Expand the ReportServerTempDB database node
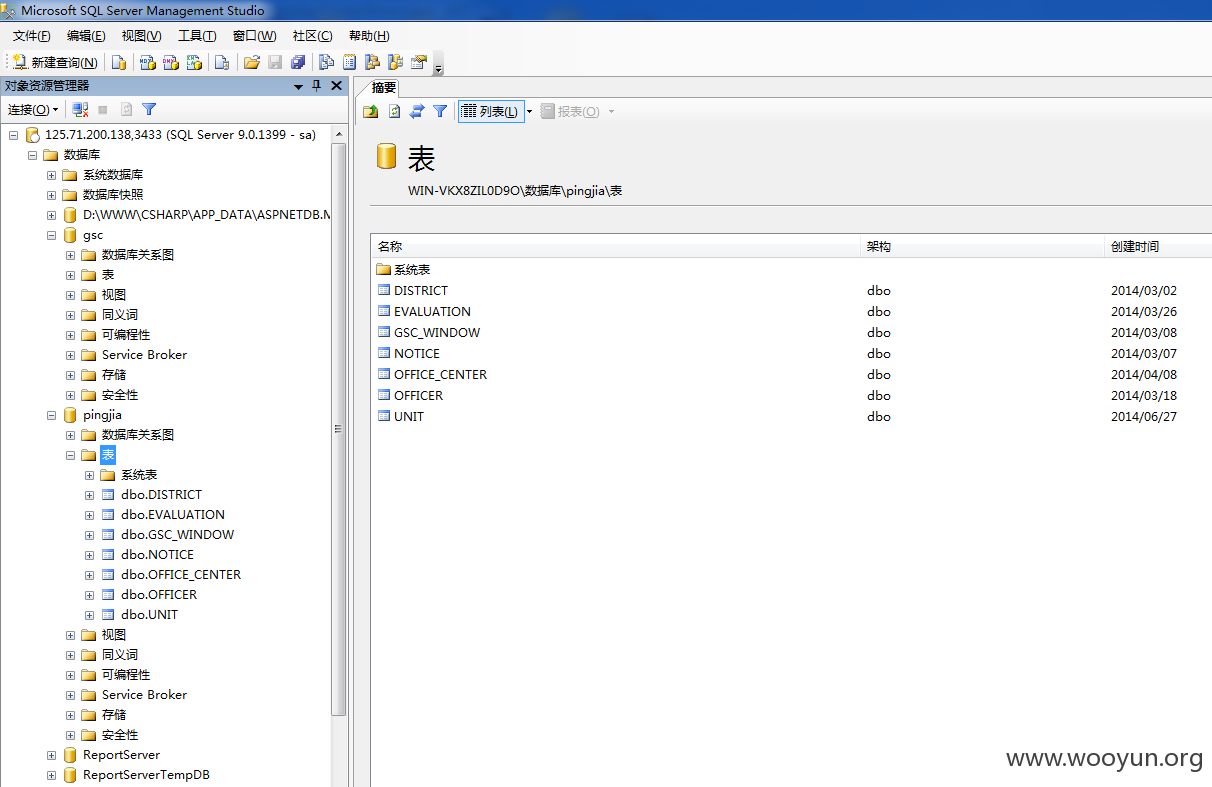The image size is (1212, 787). (x=51, y=775)
